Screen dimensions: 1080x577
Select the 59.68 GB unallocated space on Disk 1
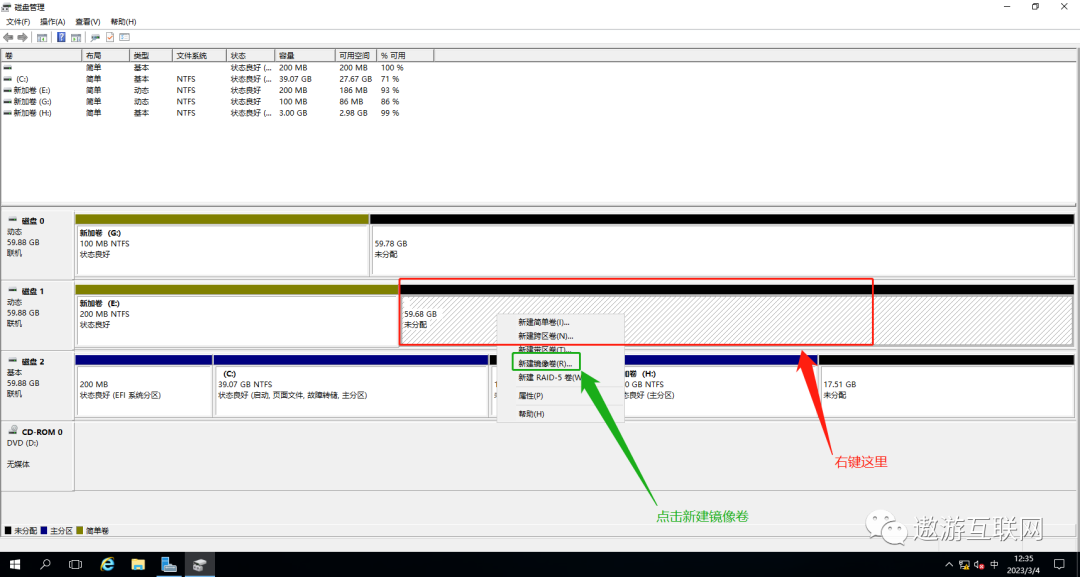736,315
